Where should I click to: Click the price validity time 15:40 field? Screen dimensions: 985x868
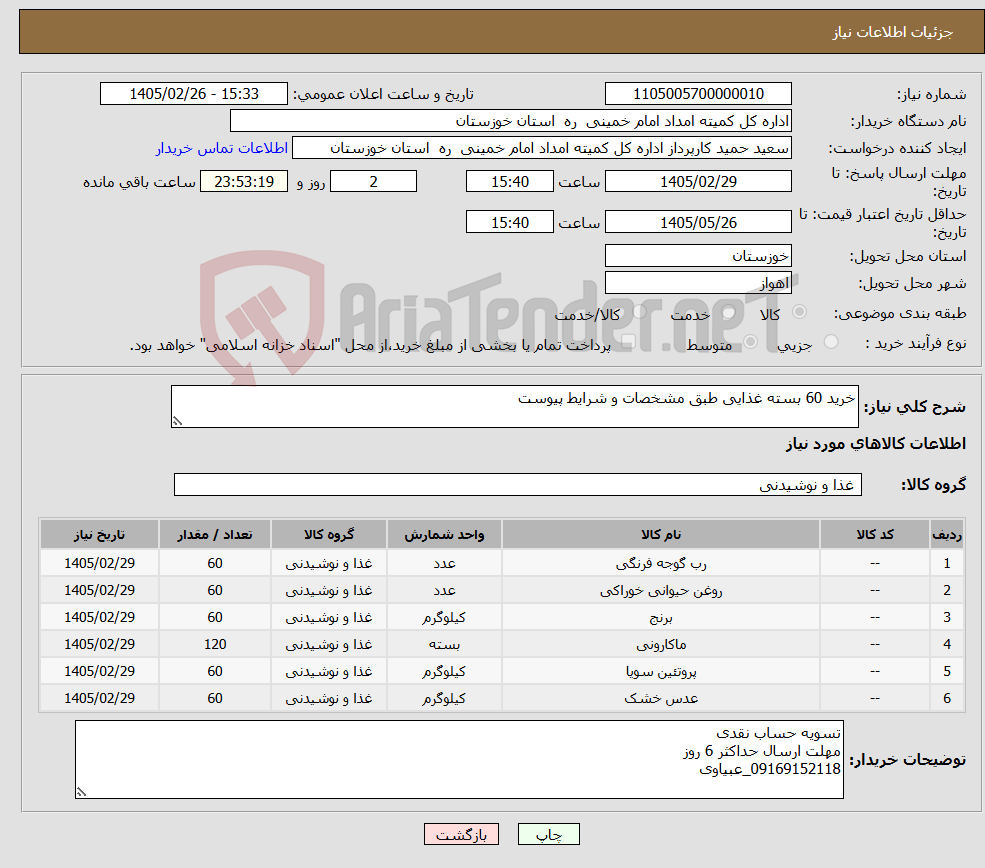[509, 222]
